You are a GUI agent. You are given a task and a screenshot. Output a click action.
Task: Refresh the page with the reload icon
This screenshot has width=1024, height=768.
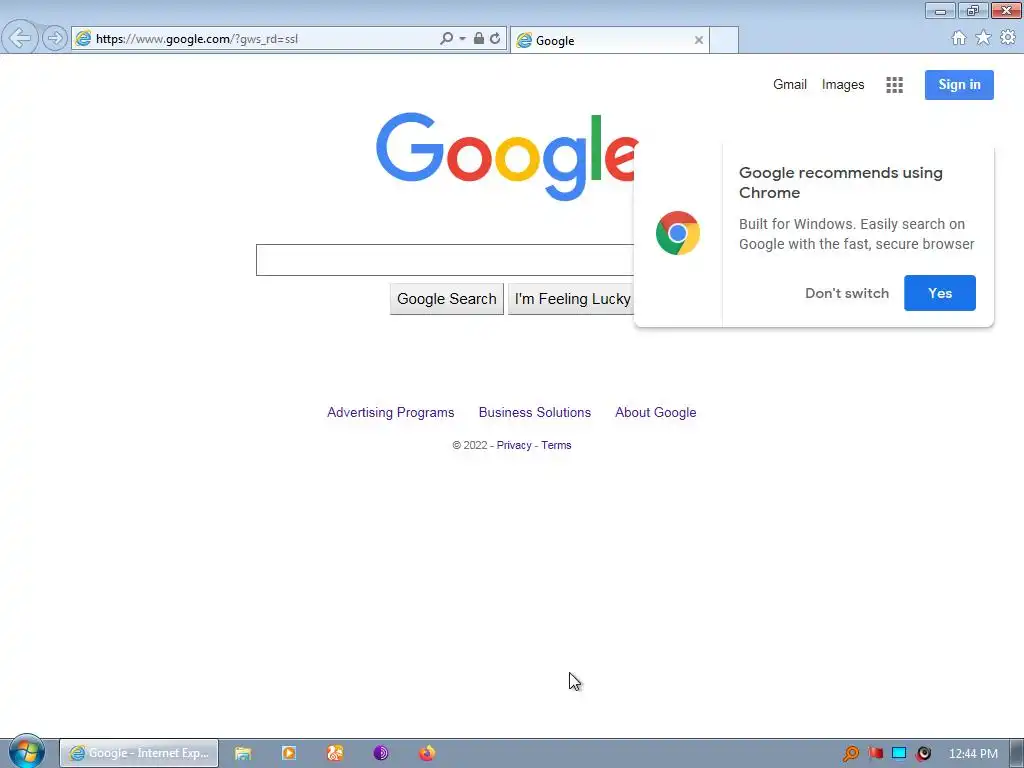tap(495, 39)
